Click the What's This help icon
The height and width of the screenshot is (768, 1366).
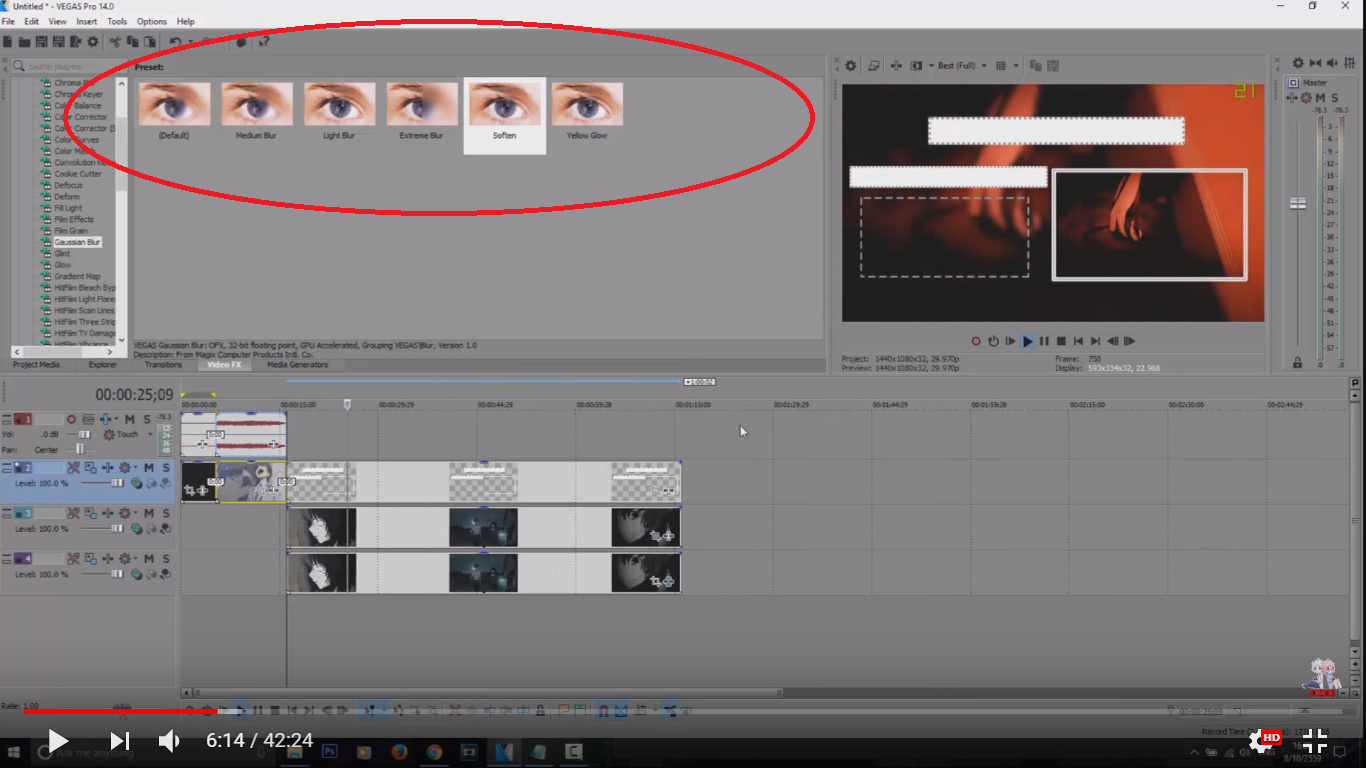(x=264, y=42)
